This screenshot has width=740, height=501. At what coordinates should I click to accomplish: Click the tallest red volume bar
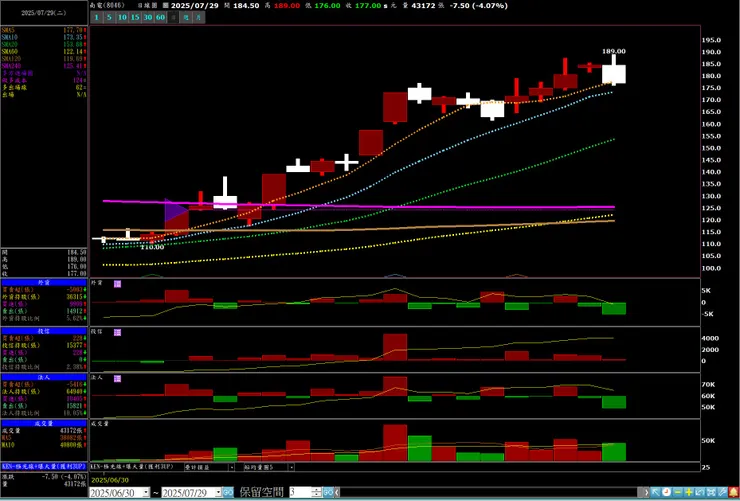(395, 443)
